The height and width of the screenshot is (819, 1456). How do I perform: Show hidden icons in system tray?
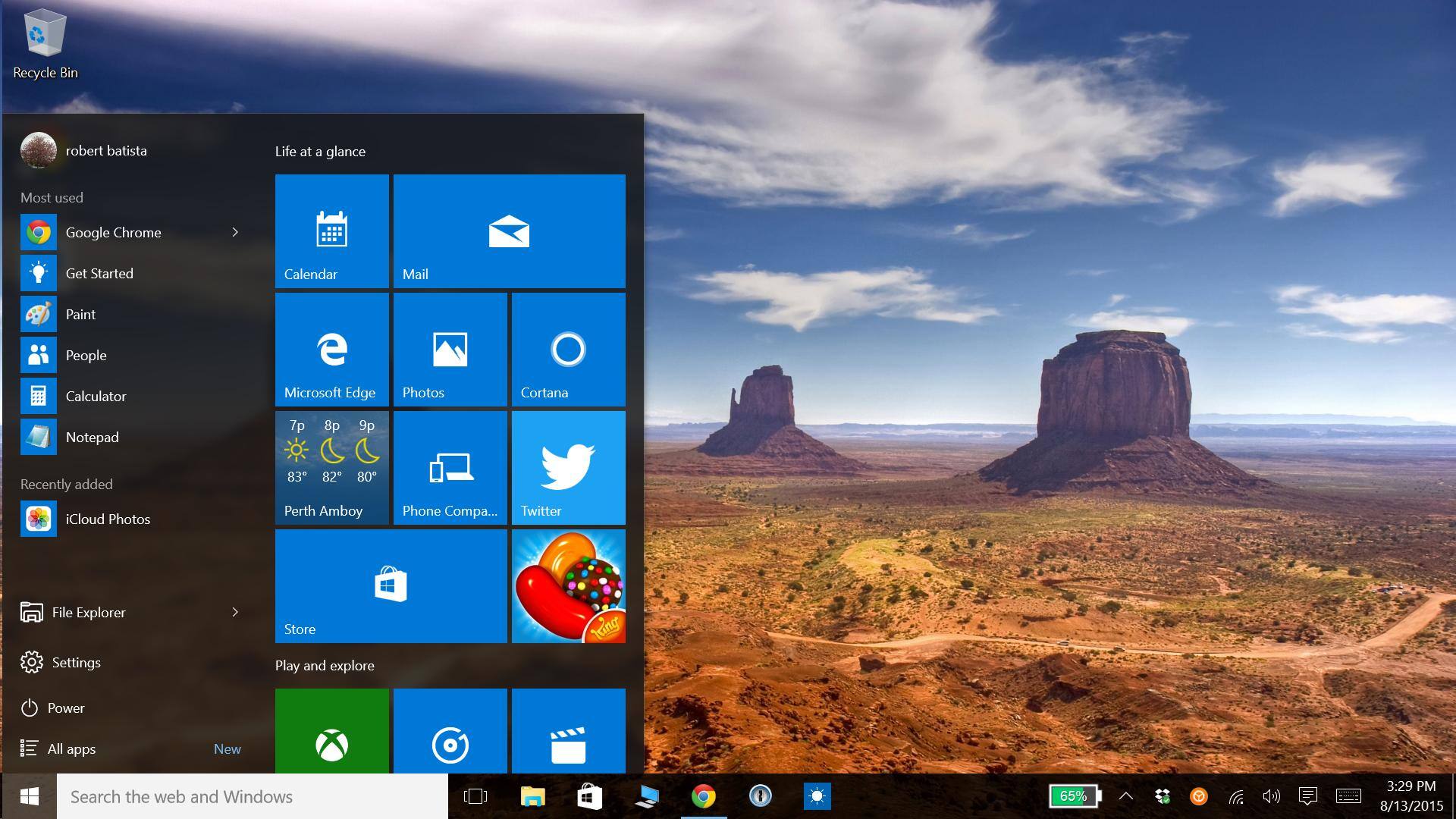pyautogui.click(x=1126, y=796)
